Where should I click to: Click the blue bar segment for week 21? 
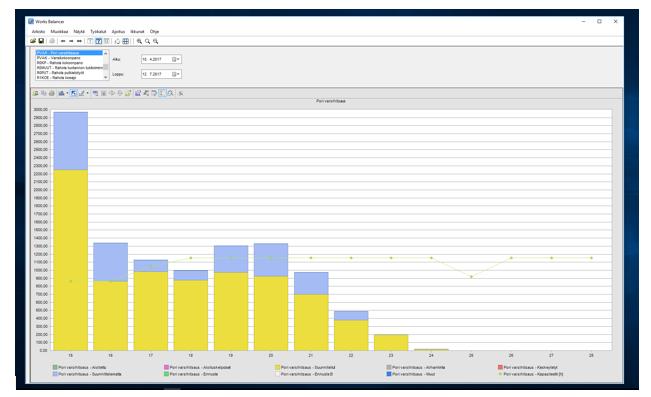coord(311,283)
